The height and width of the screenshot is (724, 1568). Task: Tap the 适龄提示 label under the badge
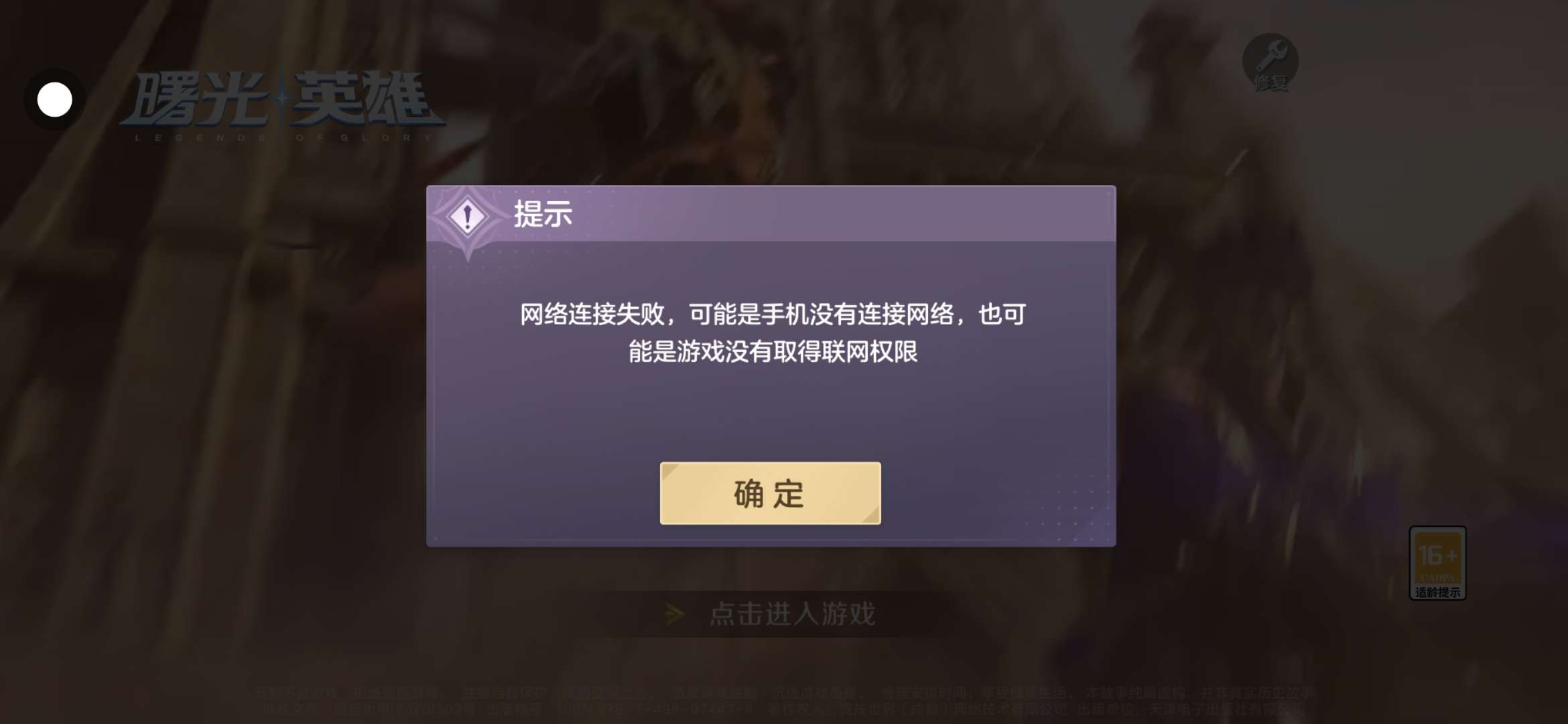pyautogui.click(x=1437, y=592)
